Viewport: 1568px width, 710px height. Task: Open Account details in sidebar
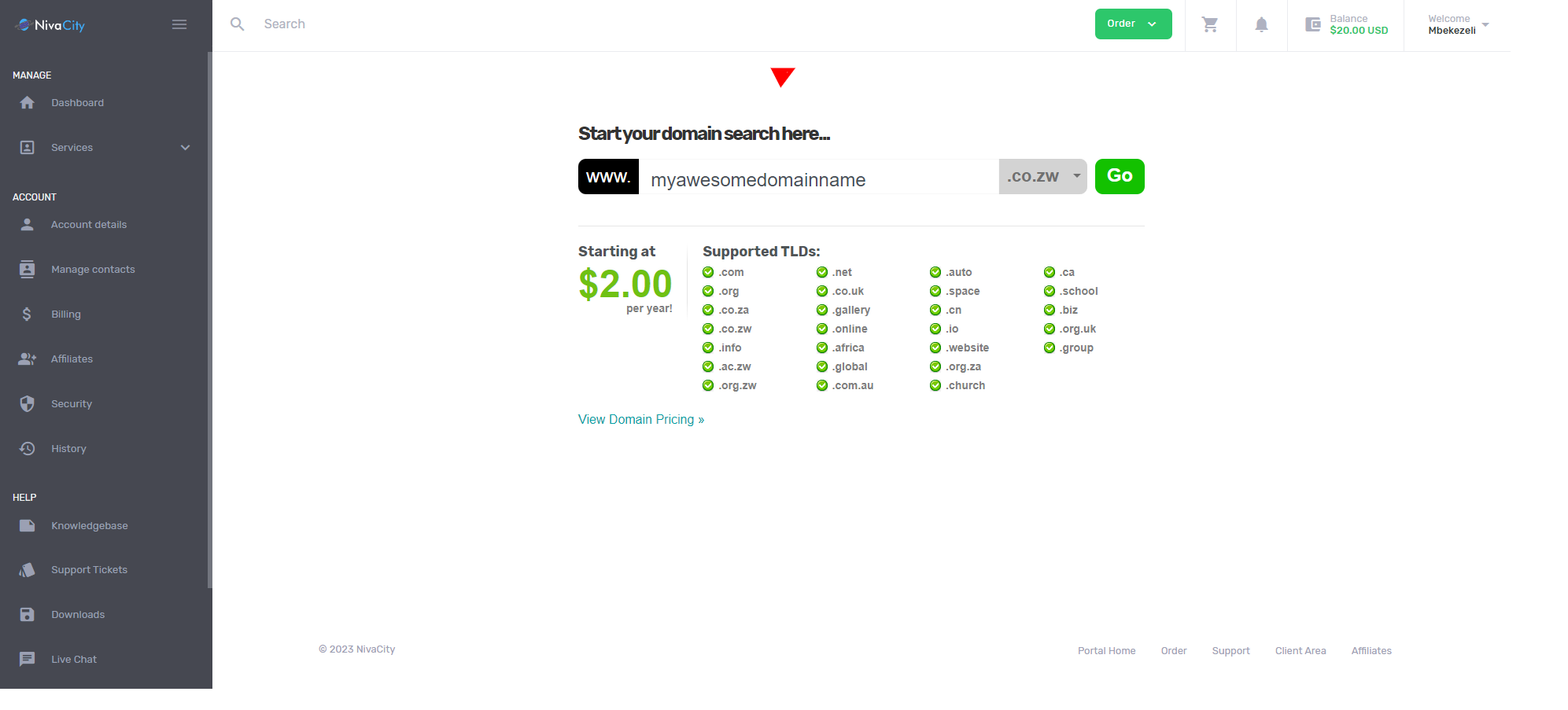pos(89,225)
